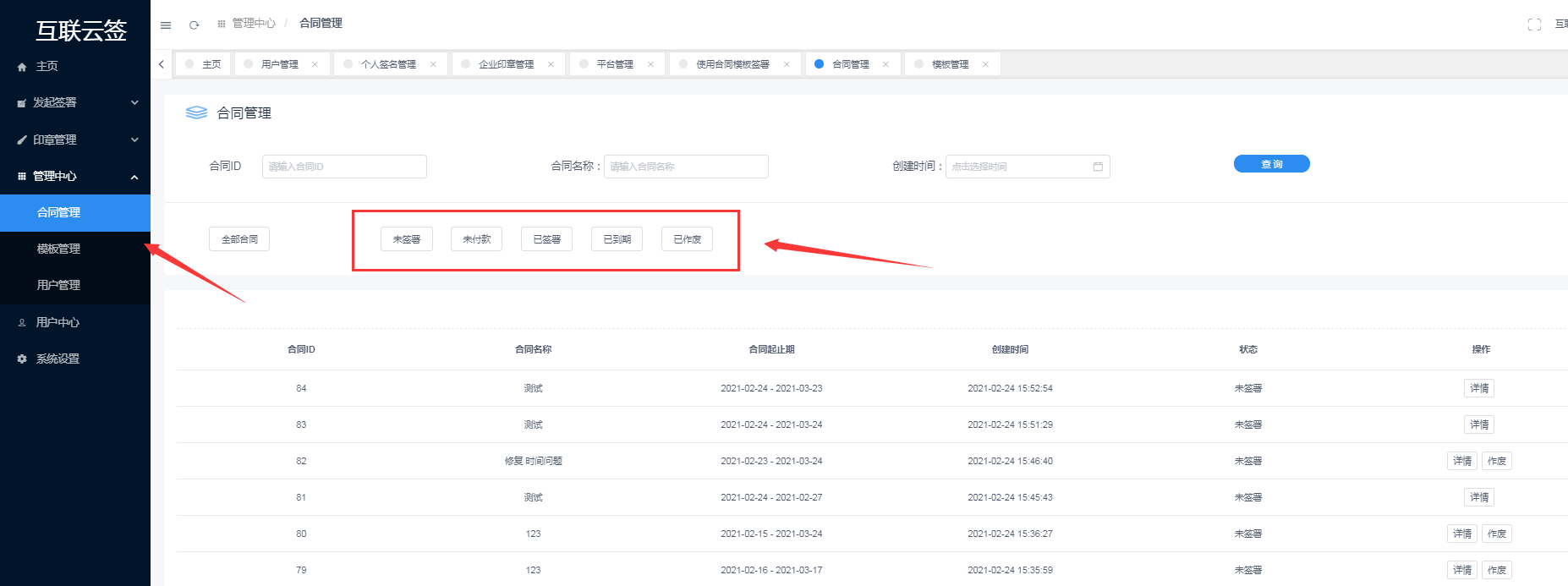Click the 创建时间 column header
The width and height of the screenshot is (1568, 586).
[x=1010, y=349]
